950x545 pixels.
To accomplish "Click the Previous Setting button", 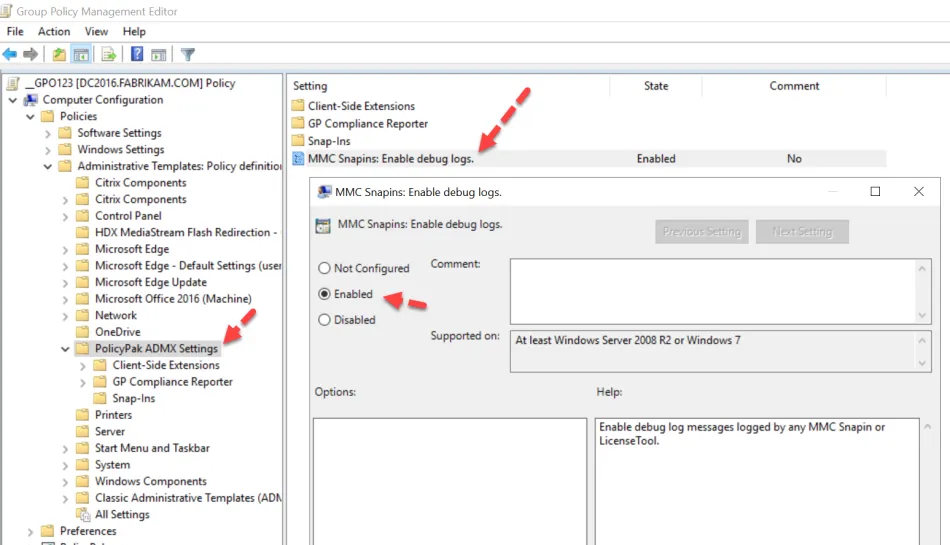I will tap(702, 232).
